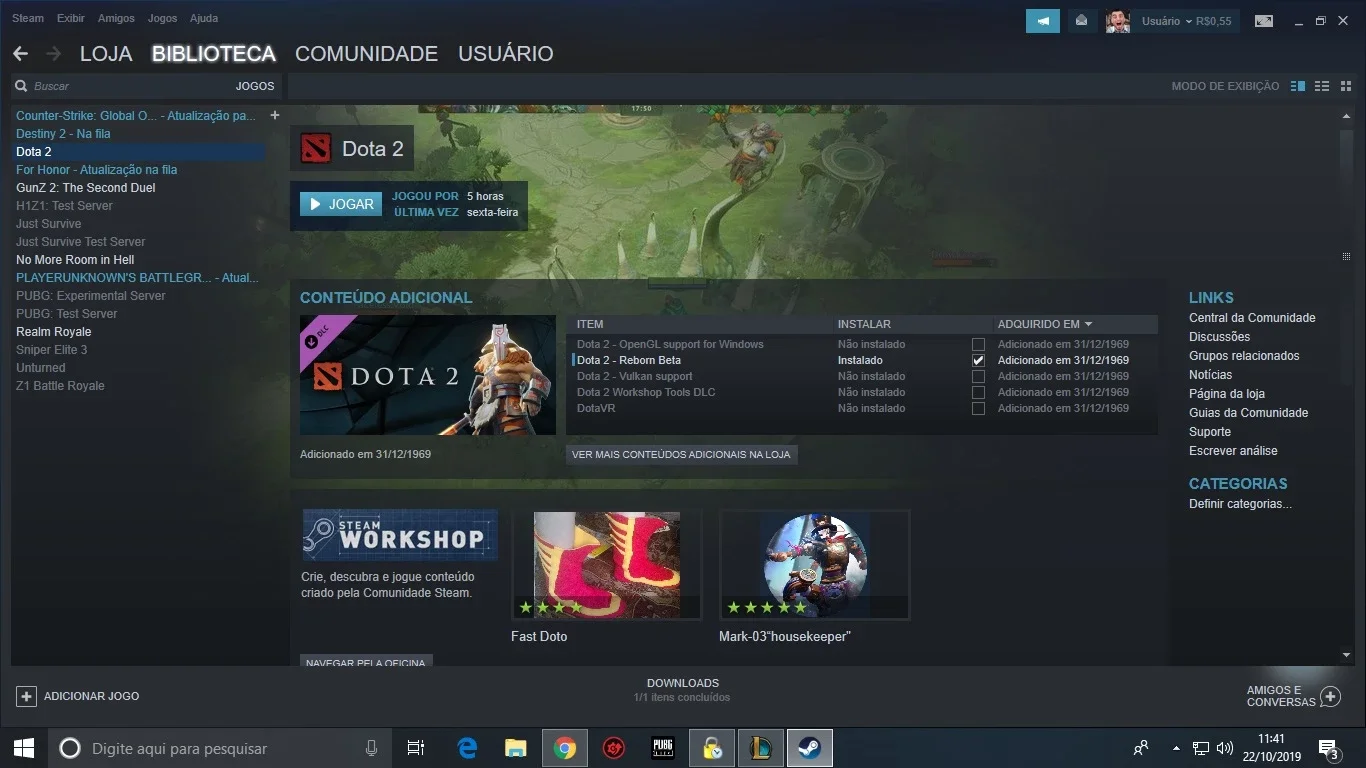Select No More Room in Hell

pyautogui.click(x=75, y=260)
